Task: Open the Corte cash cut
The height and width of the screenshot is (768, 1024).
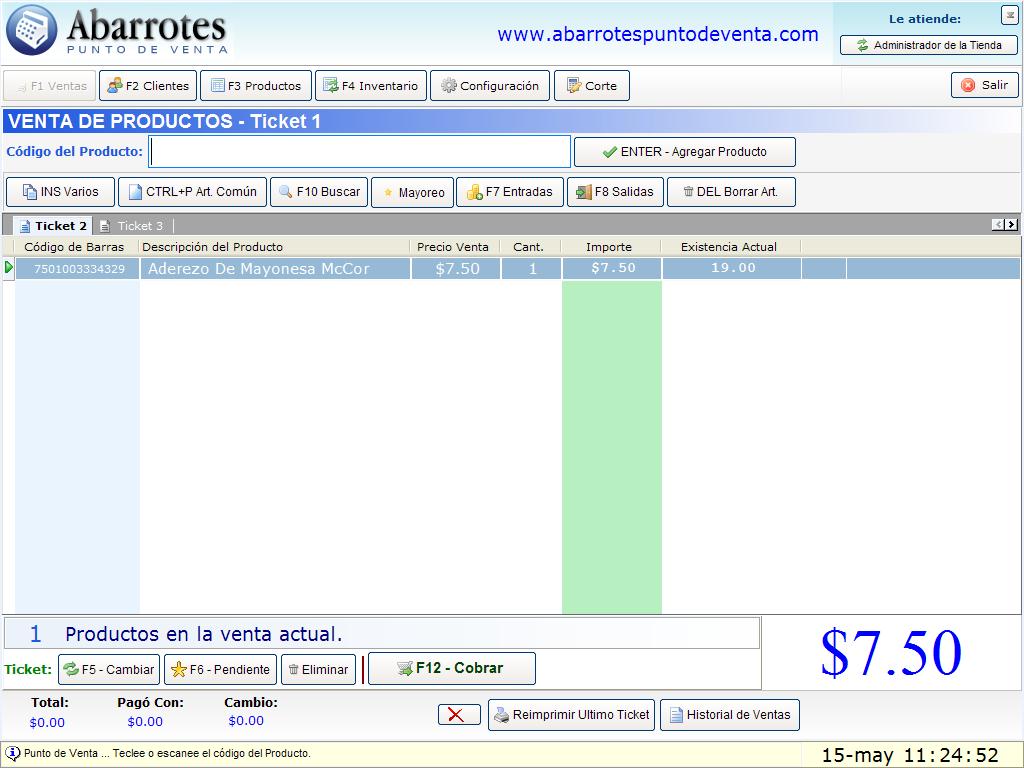Action: click(591, 86)
